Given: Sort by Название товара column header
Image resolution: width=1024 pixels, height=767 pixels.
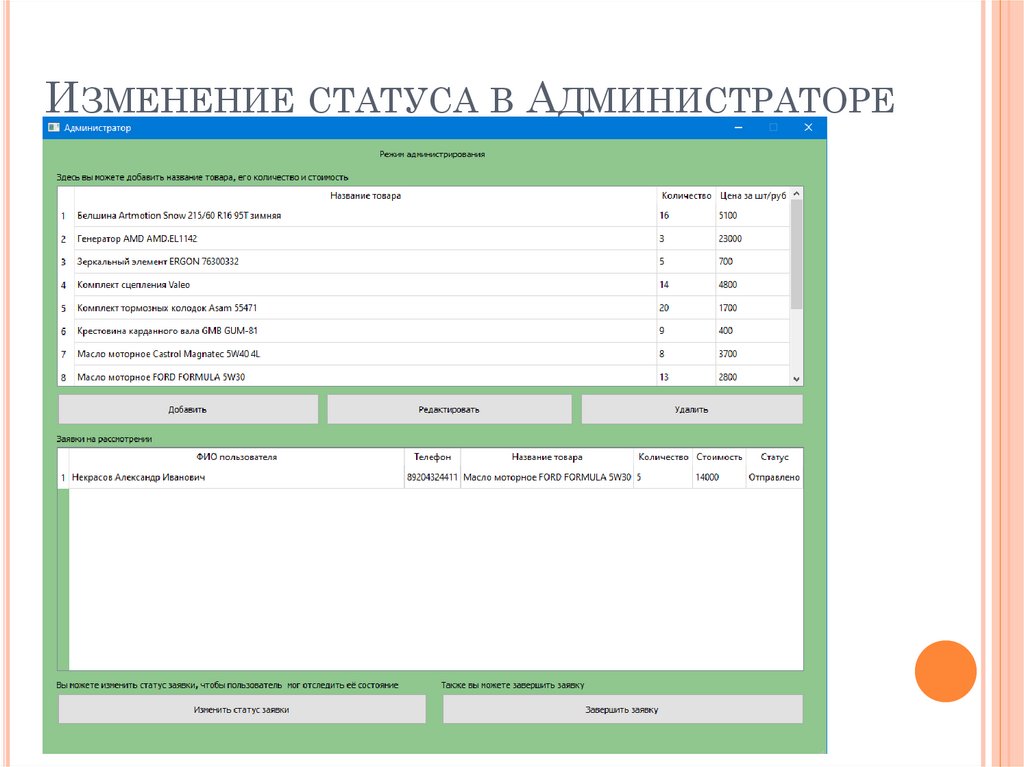Looking at the screenshot, I should coord(365,196).
